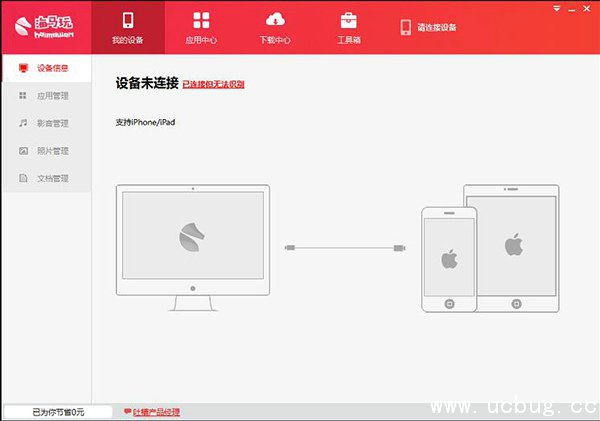The height and width of the screenshot is (421, 600).
Task: Open 文档管理 document section
Action: [47, 178]
